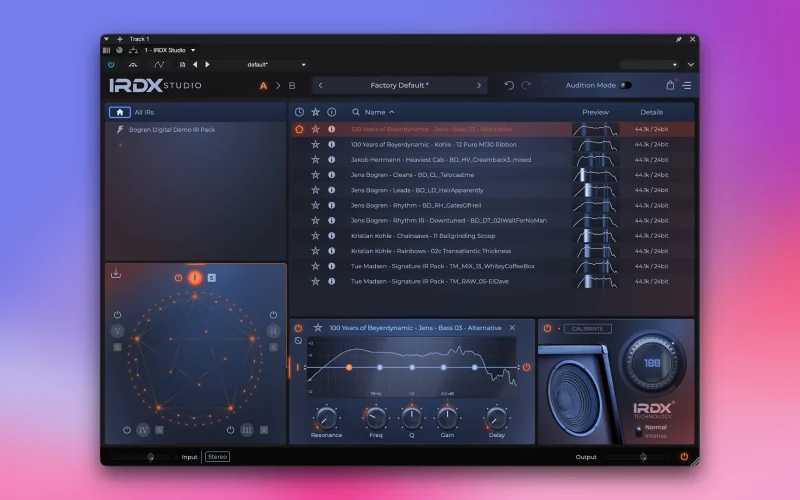The width and height of the screenshot is (800, 500).
Task: Step to previous host preset arrow
Action: coord(195,65)
